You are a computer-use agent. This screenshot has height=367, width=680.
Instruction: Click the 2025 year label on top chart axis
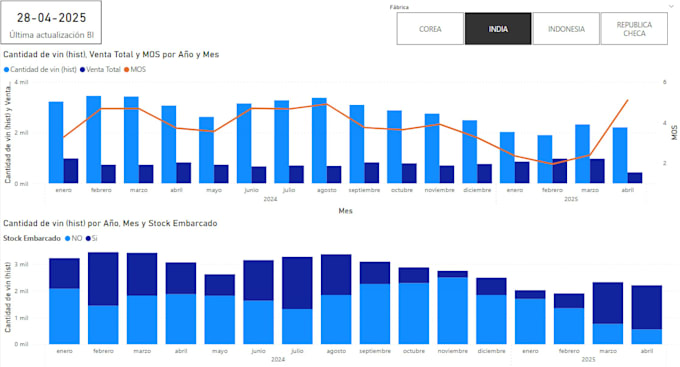click(x=571, y=199)
